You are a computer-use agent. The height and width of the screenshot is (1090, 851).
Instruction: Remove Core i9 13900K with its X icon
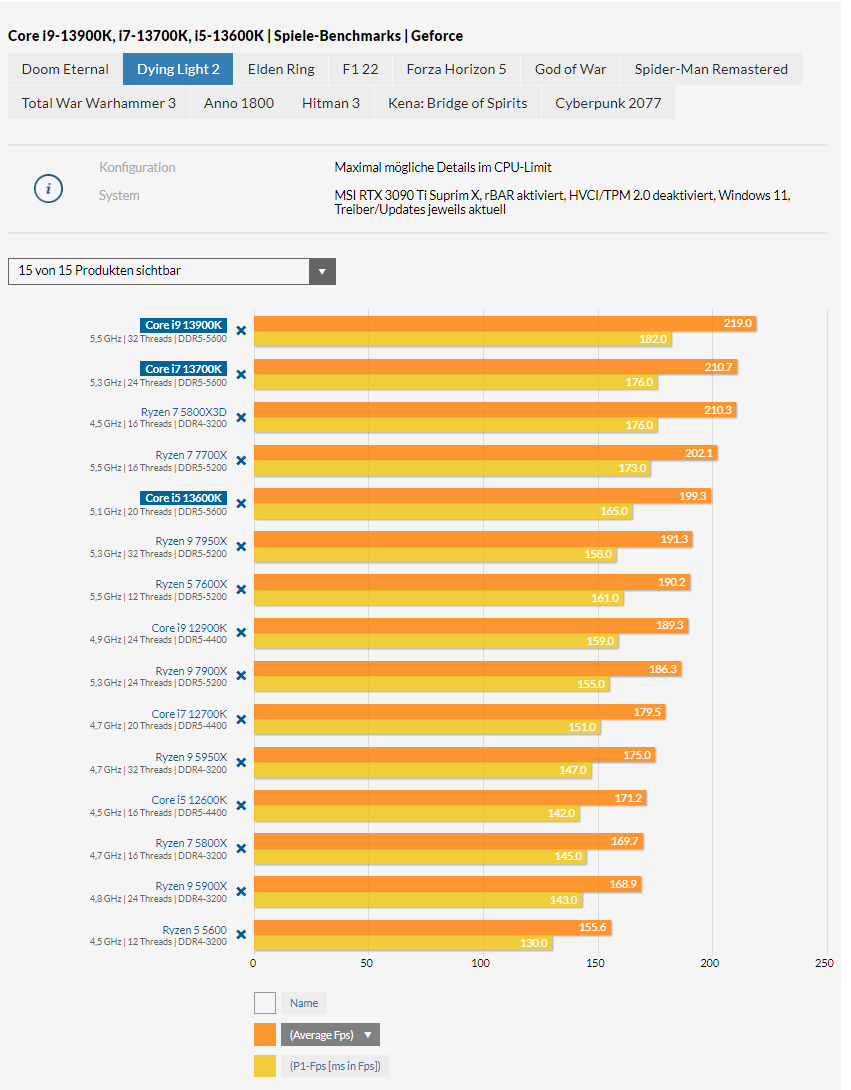coord(241,331)
